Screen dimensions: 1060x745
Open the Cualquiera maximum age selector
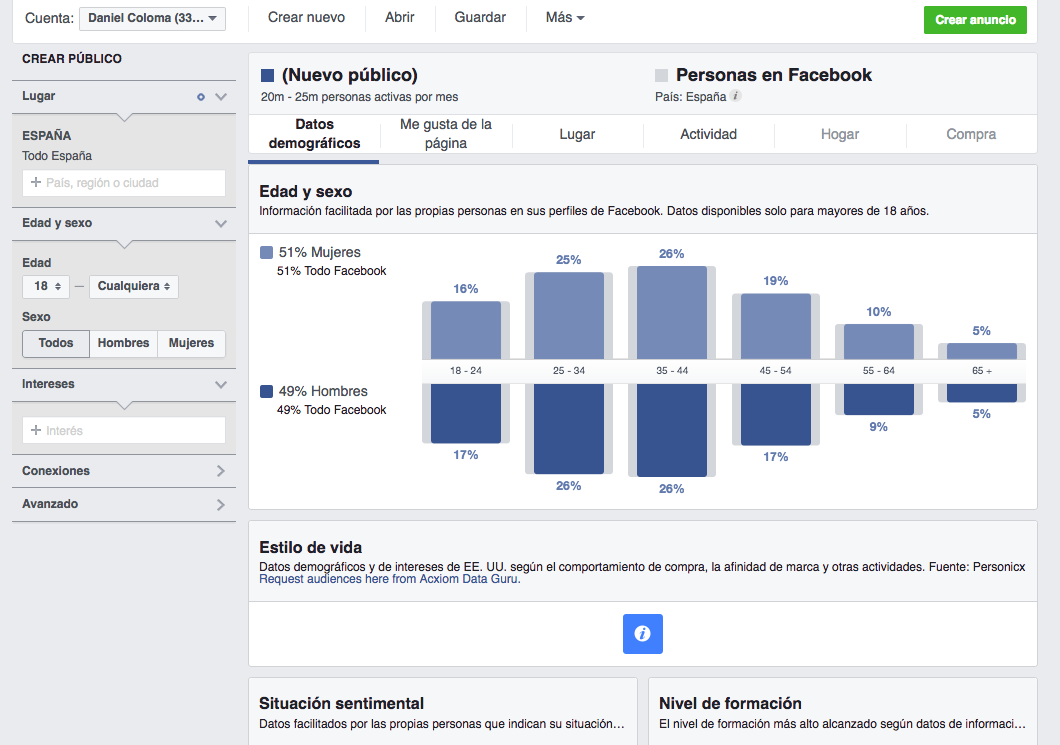[x=134, y=286]
